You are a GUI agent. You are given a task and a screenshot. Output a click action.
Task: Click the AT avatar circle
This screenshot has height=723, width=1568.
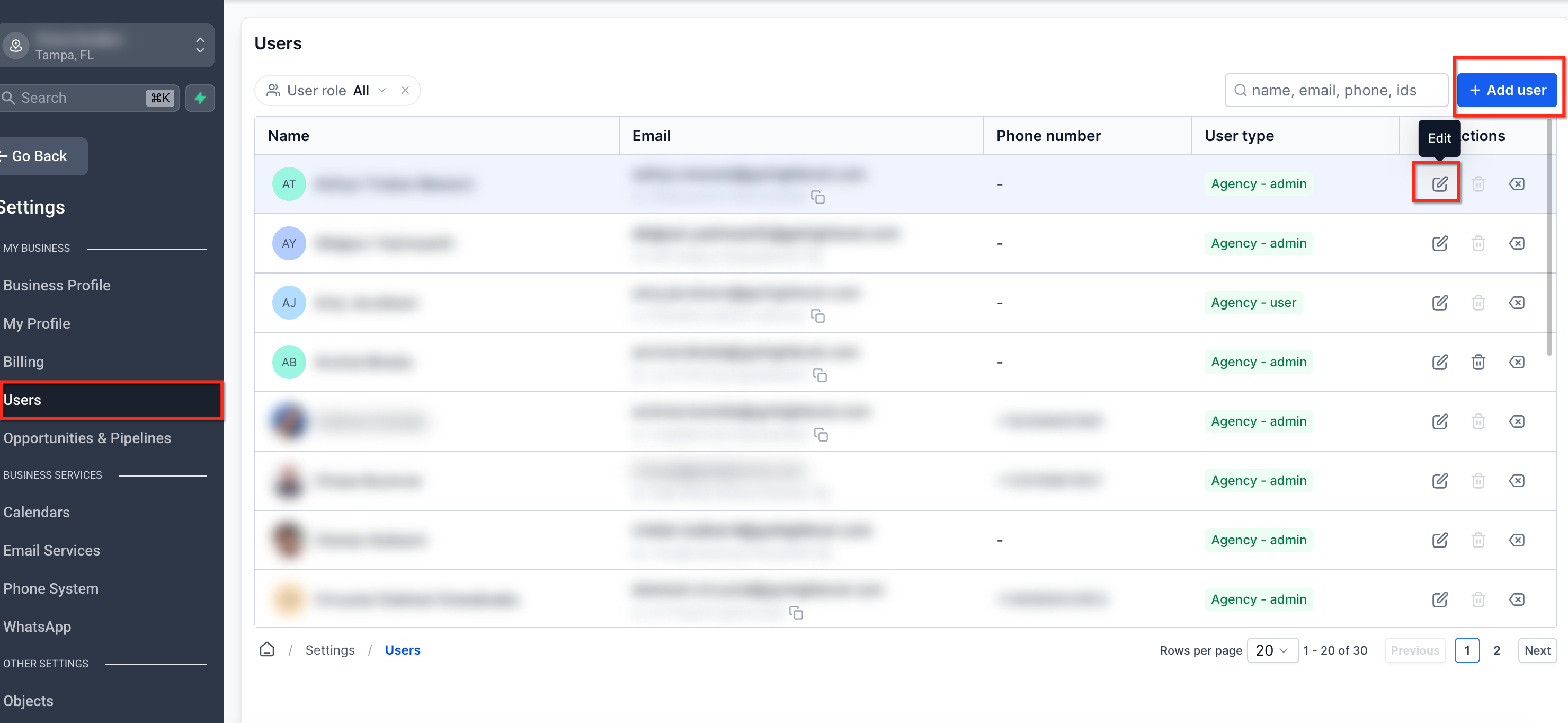click(289, 183)
